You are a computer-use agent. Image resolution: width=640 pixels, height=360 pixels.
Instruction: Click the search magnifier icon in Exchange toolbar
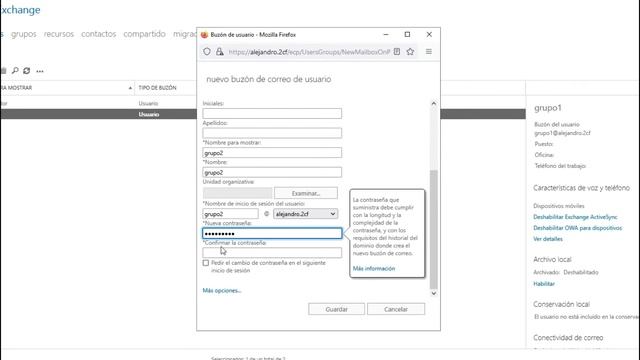click(x=15, y=71)
